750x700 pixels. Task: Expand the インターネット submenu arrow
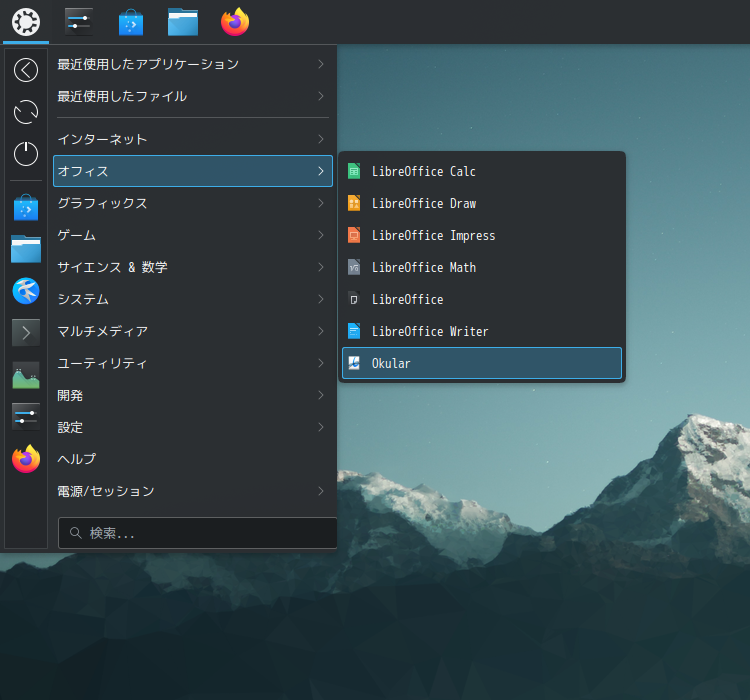pyautogui.click(x=321, y=139)
